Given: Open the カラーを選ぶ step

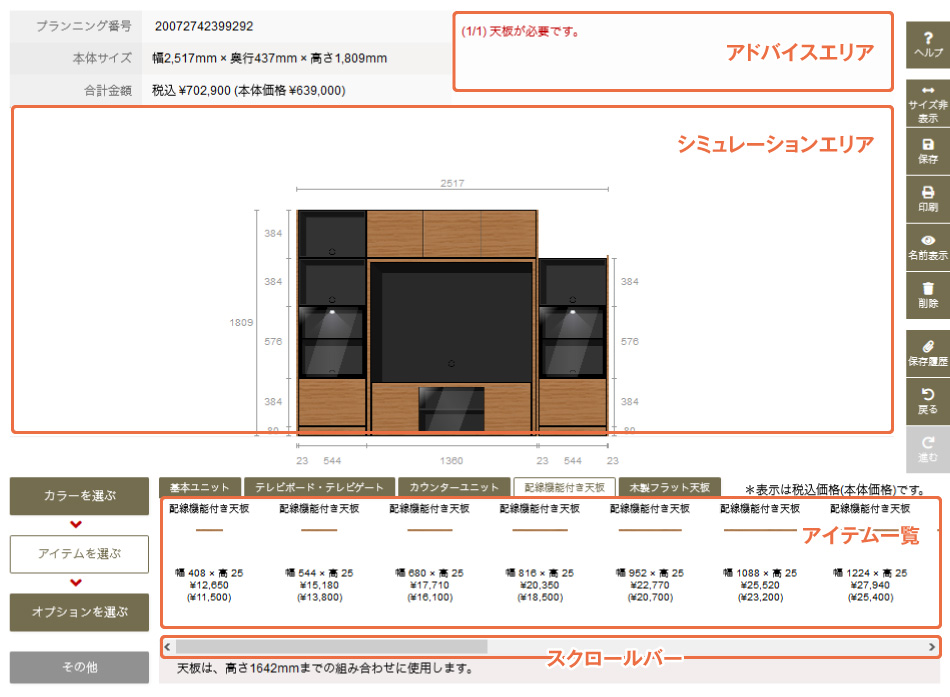Looking at the screenshot, I should [79, 496].
